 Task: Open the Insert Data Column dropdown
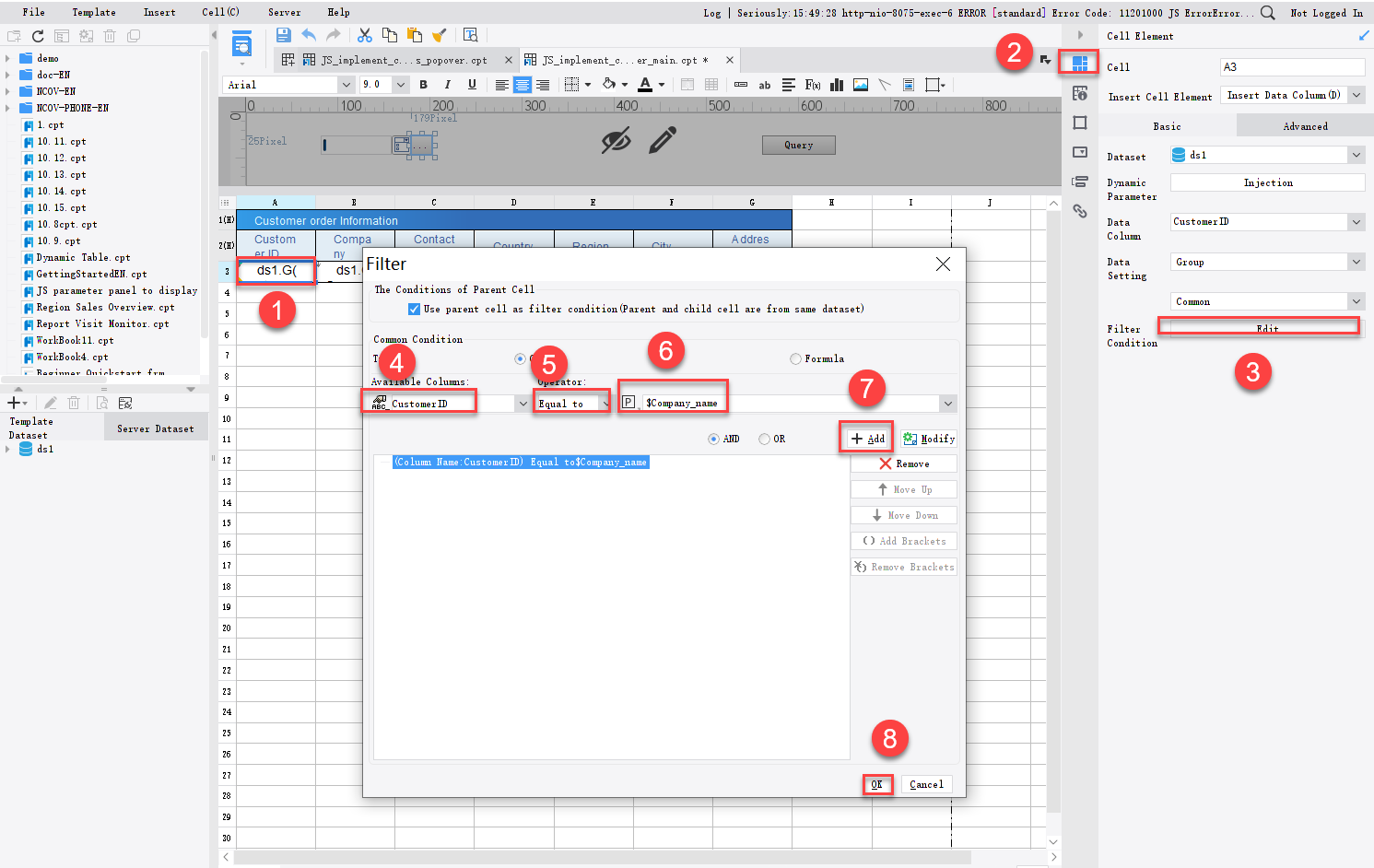click(1356, 95)
